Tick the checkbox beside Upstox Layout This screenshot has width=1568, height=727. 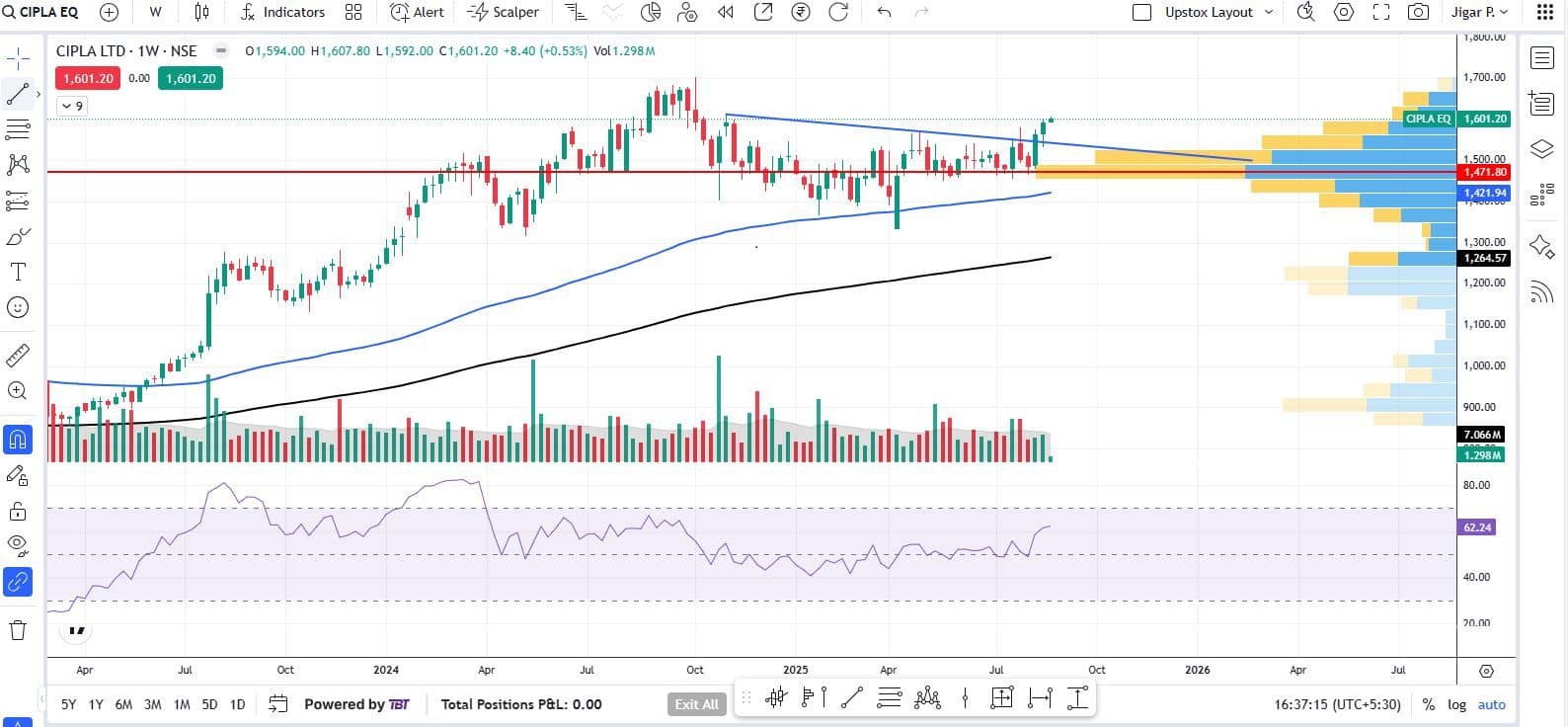tap(1141, 12)
